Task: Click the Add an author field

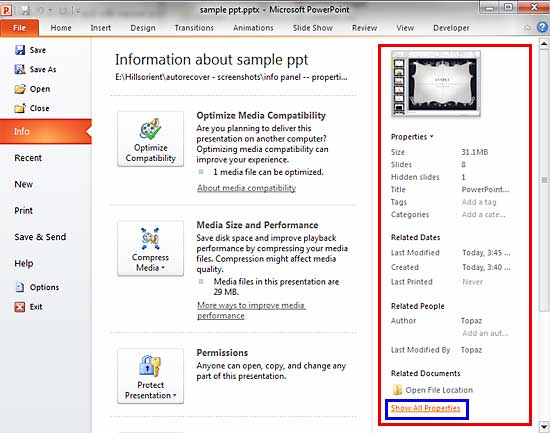Action: click(485, 333)
